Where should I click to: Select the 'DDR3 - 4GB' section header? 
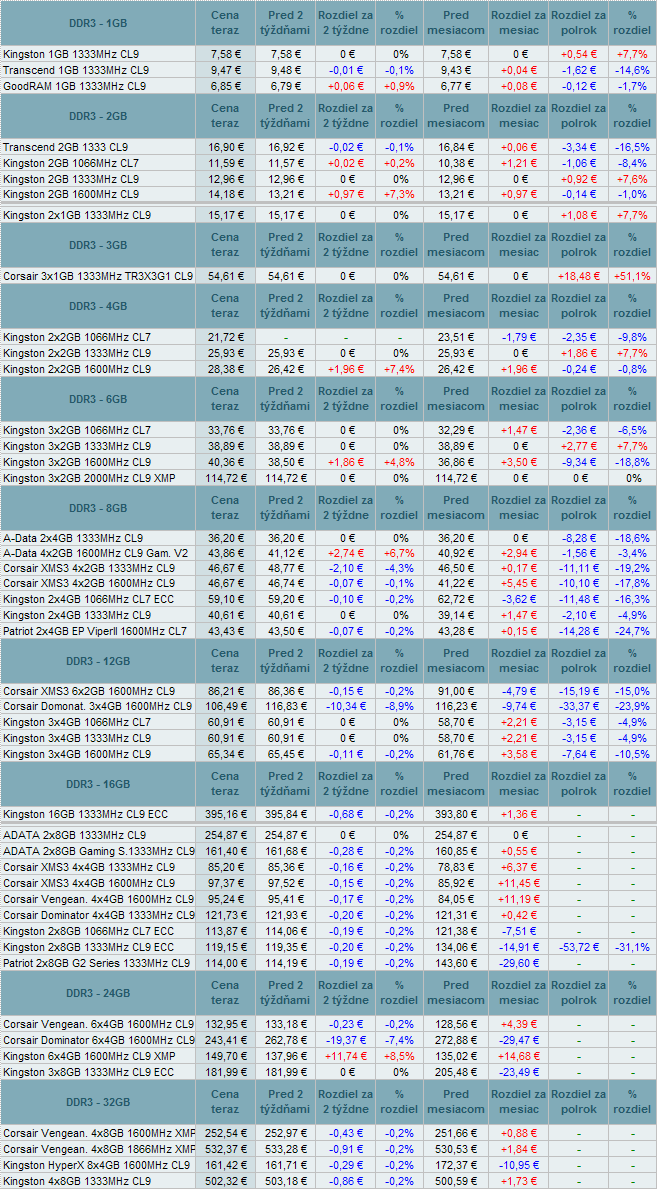[99, 306]
